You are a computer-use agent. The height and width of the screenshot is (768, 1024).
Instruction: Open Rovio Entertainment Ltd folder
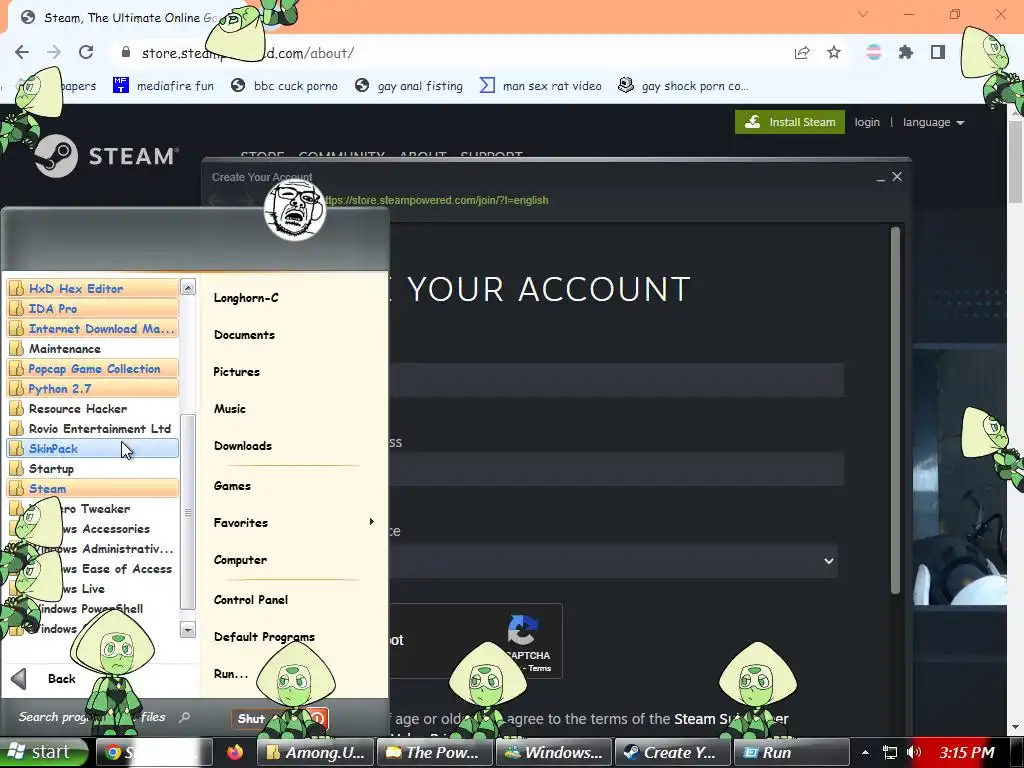(x=92, y=429)
